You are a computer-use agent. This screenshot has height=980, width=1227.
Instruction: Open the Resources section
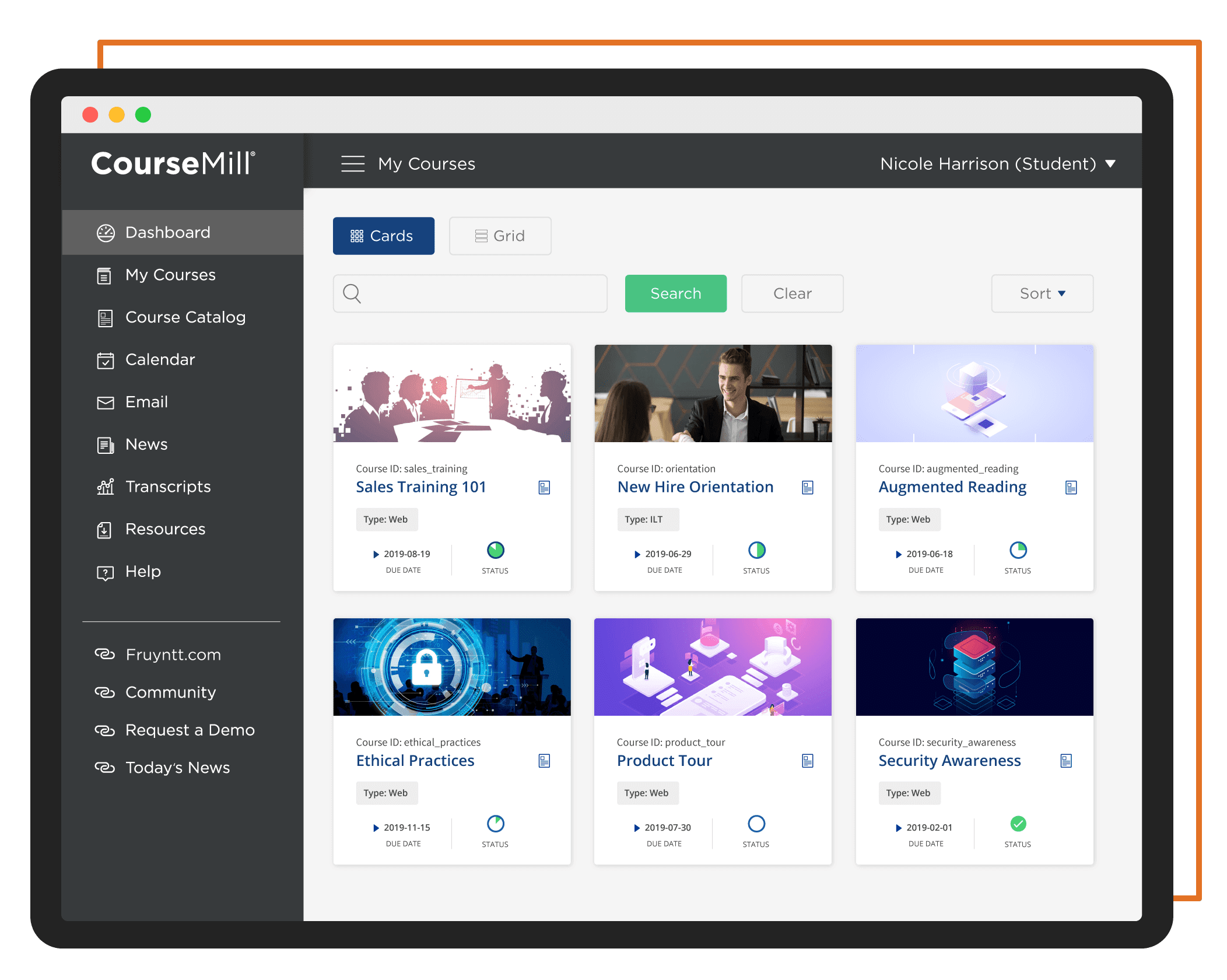click(x=166, y=528)
